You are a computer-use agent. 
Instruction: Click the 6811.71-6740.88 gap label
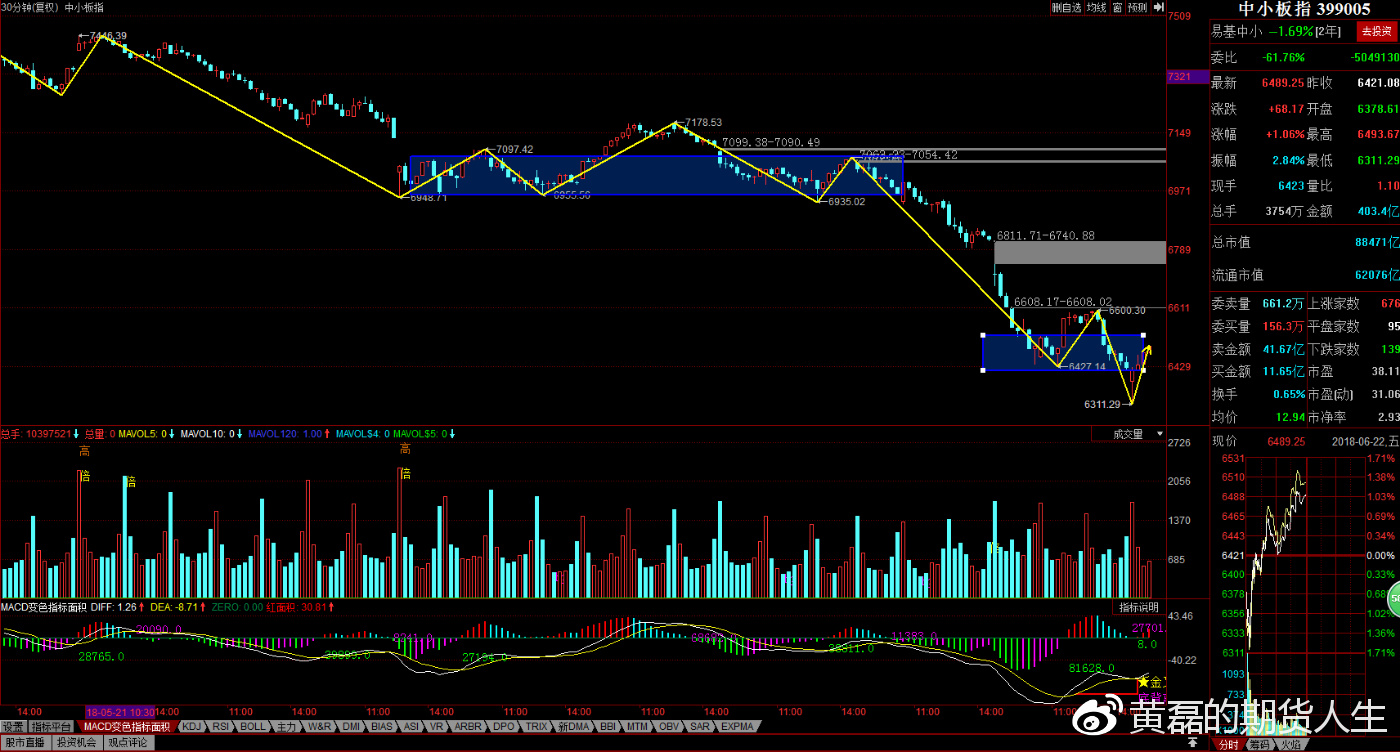pyautogui.click(x=1045, y=235)
